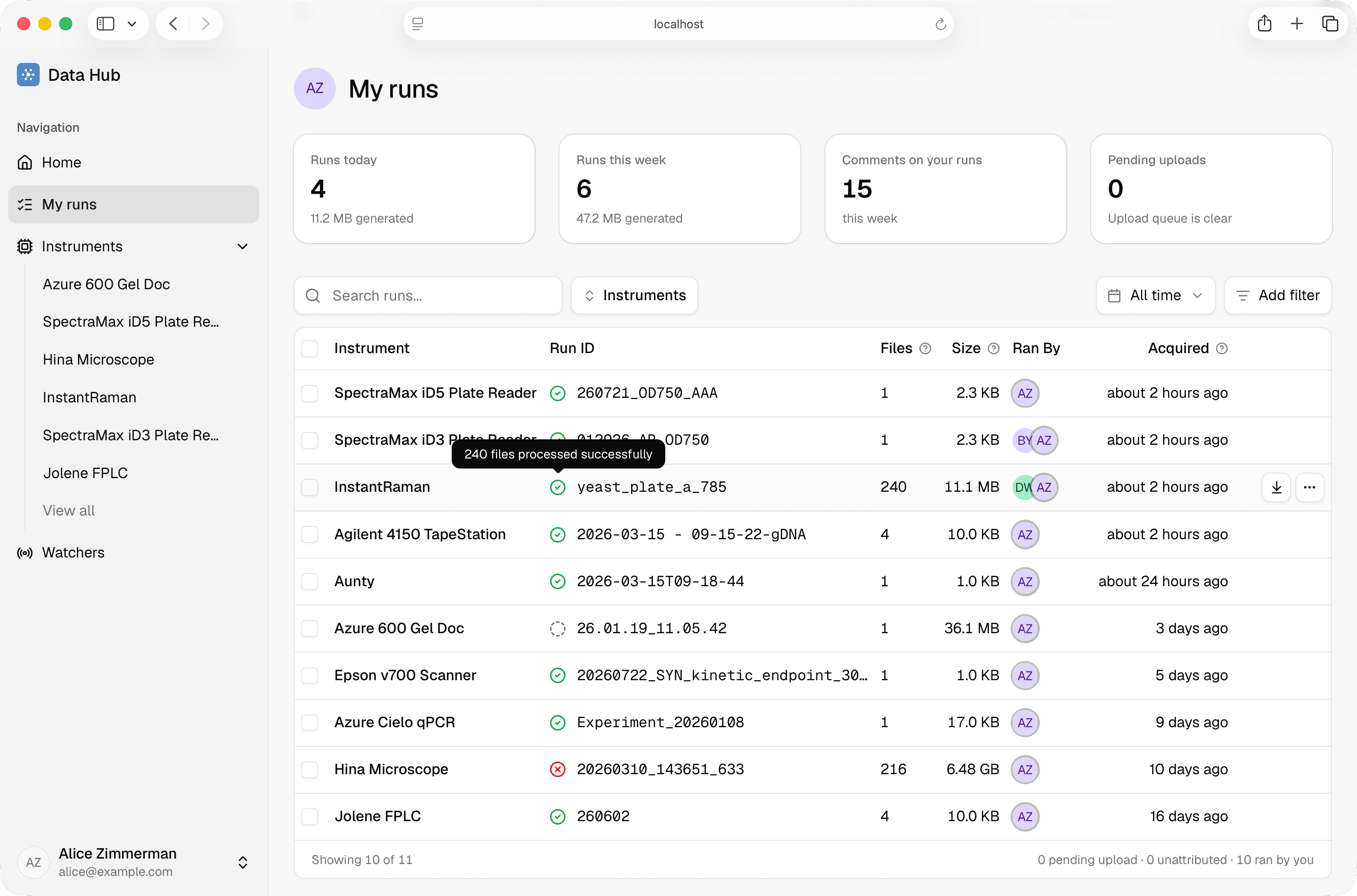Open the Instruments filter dropdown

tap(634, 296)
